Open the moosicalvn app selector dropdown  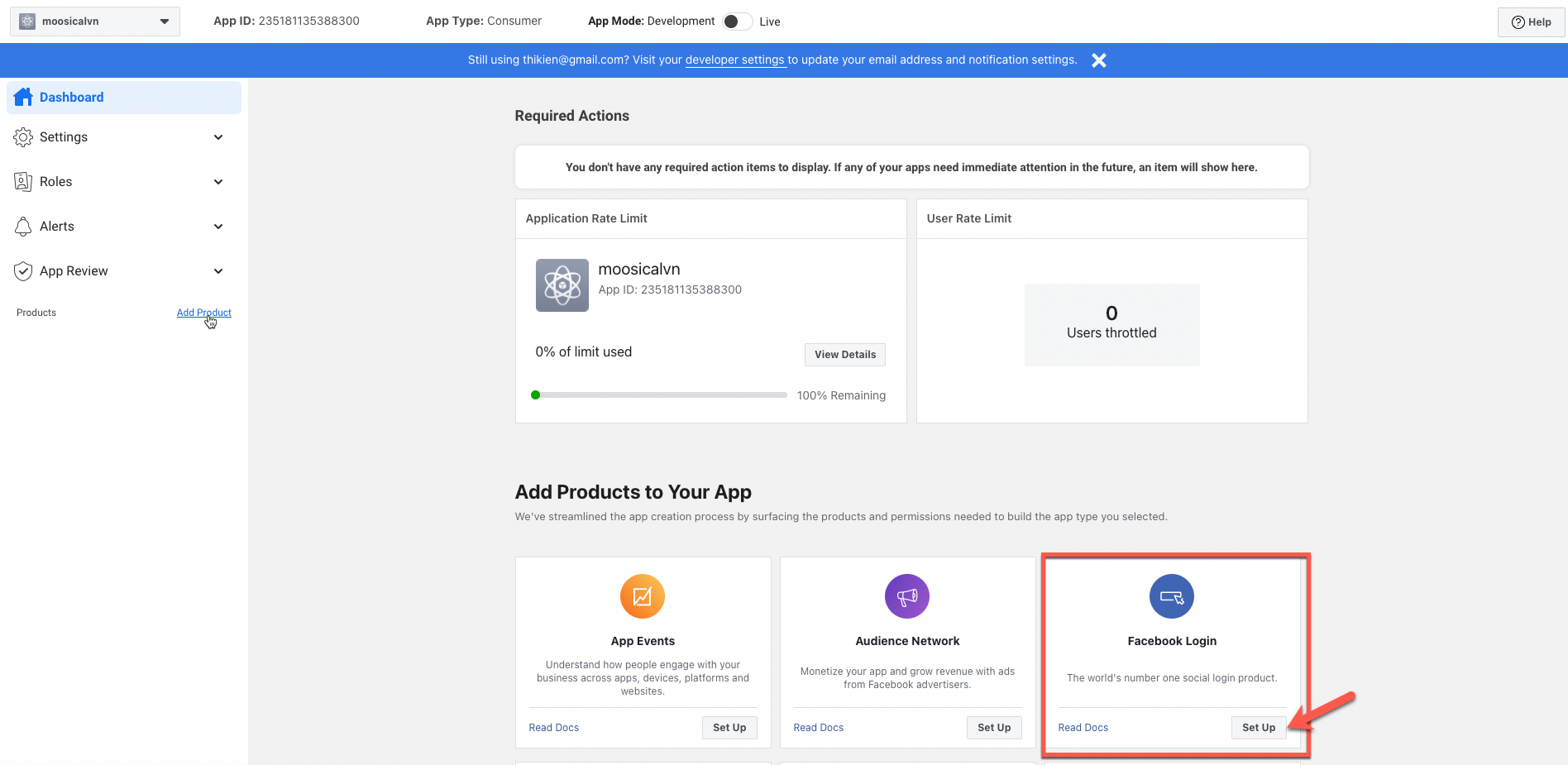[x=95, y=22]
